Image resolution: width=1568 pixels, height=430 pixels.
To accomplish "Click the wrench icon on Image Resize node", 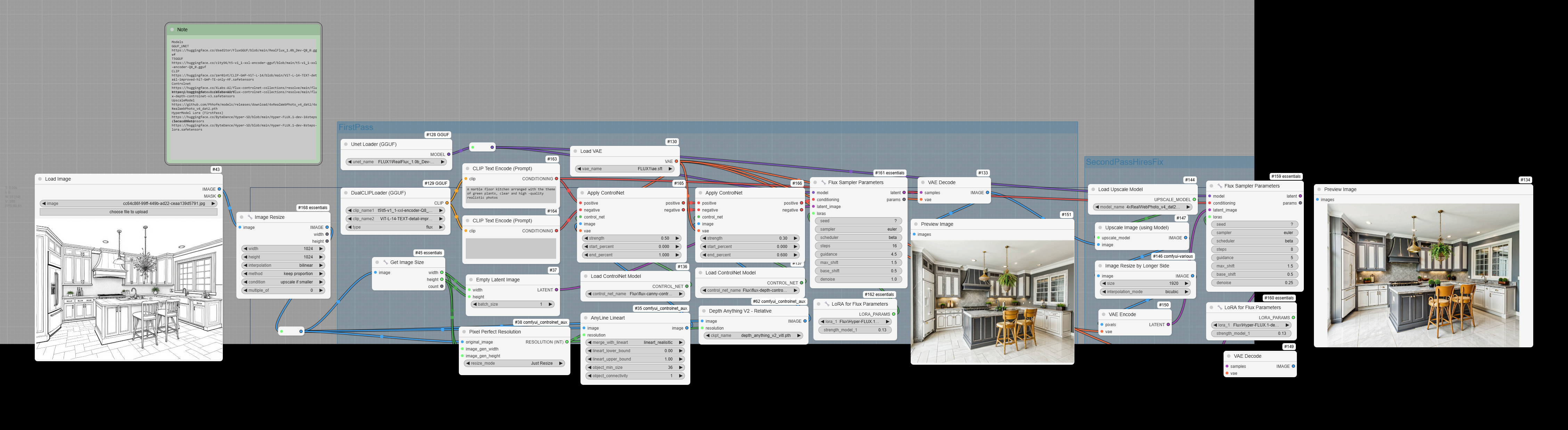I will click(250, 217).
